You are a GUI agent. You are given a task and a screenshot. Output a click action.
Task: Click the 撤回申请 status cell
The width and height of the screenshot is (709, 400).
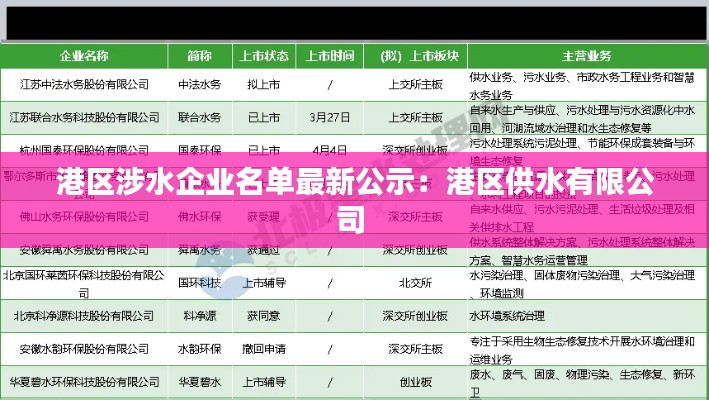(264, 349)
